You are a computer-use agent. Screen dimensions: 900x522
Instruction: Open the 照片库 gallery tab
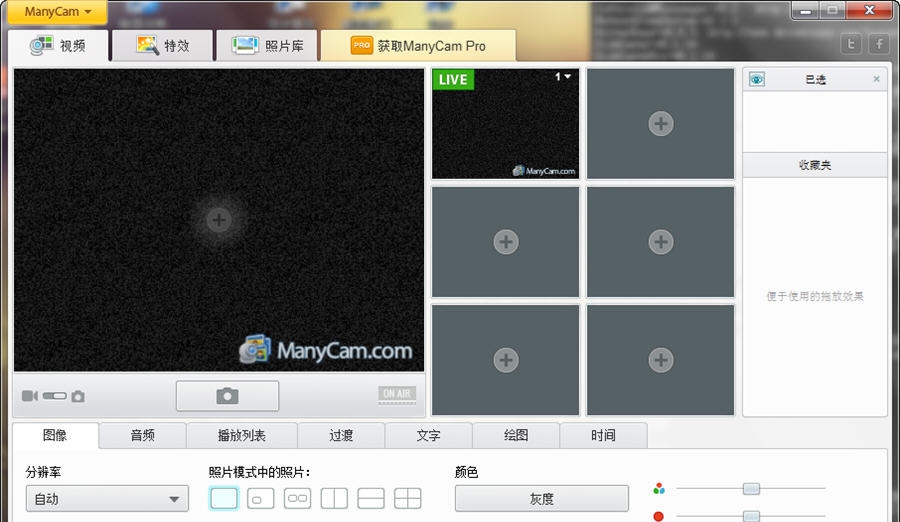267,45
